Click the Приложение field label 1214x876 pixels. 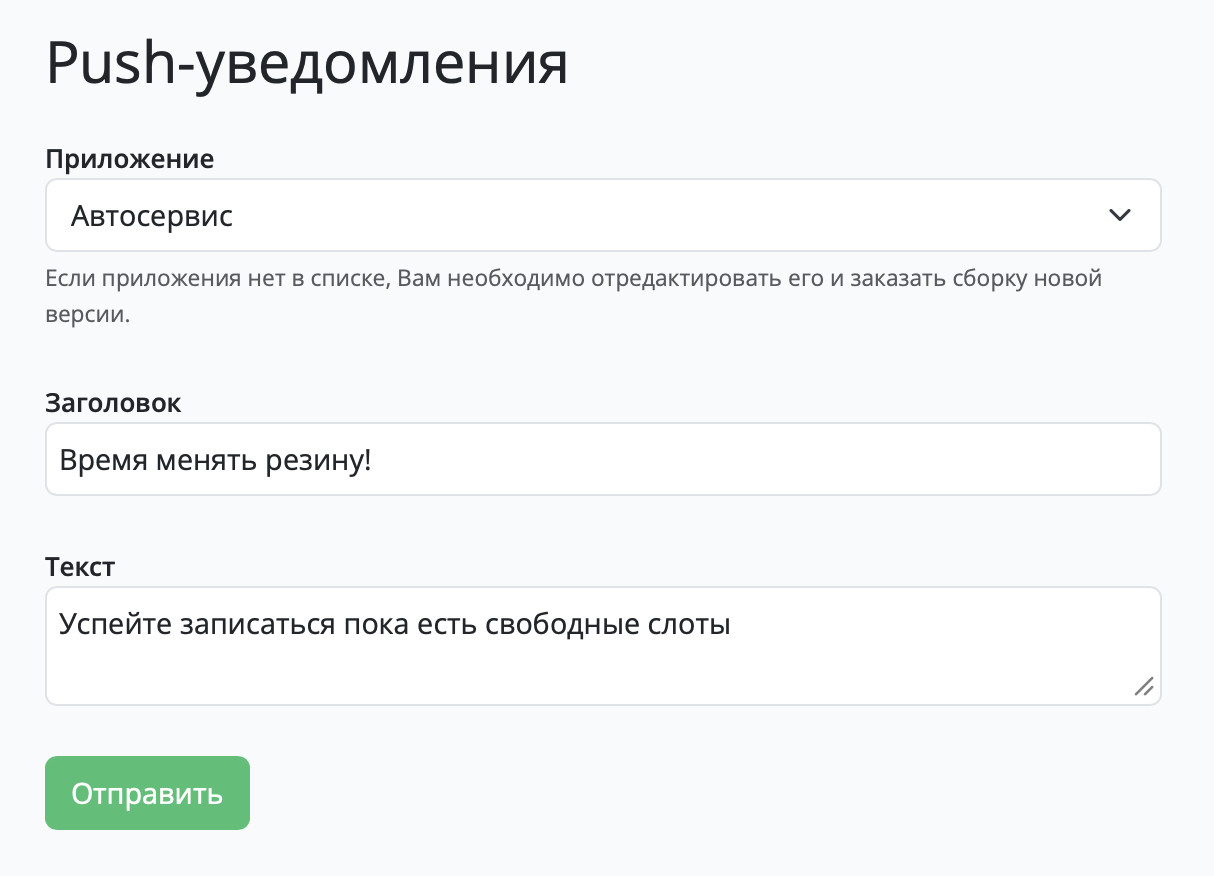[x=130, y=159]
